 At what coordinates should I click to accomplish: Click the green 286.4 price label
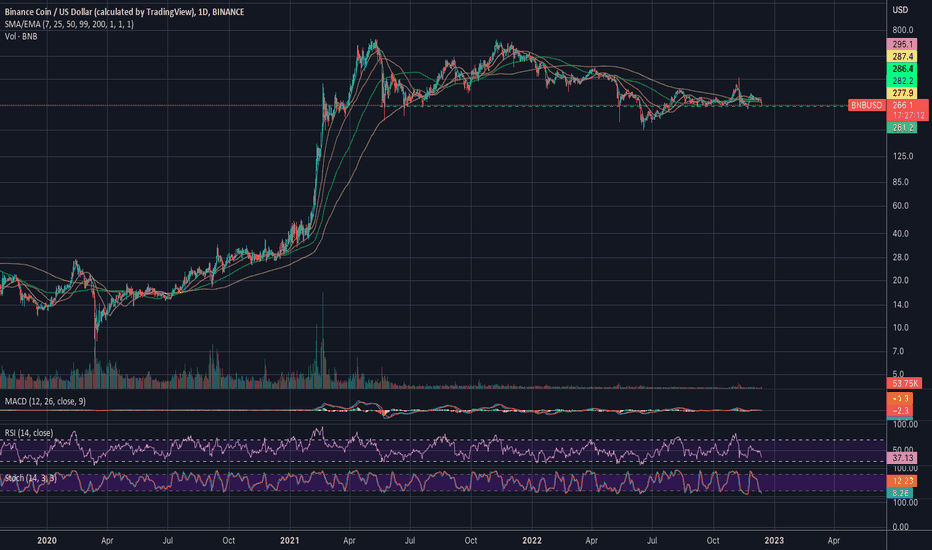902,69
